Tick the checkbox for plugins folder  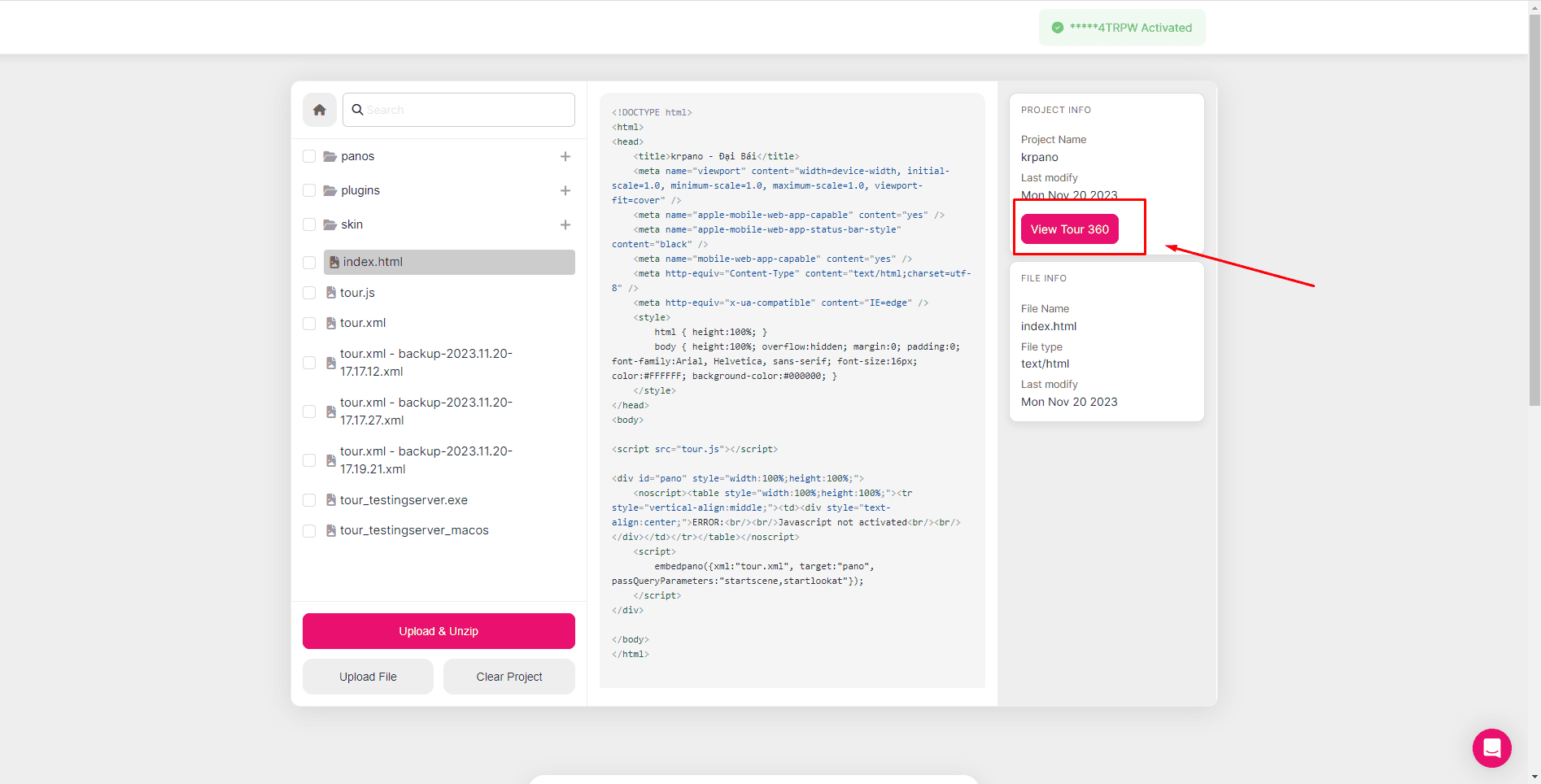(x=309, y=190)
